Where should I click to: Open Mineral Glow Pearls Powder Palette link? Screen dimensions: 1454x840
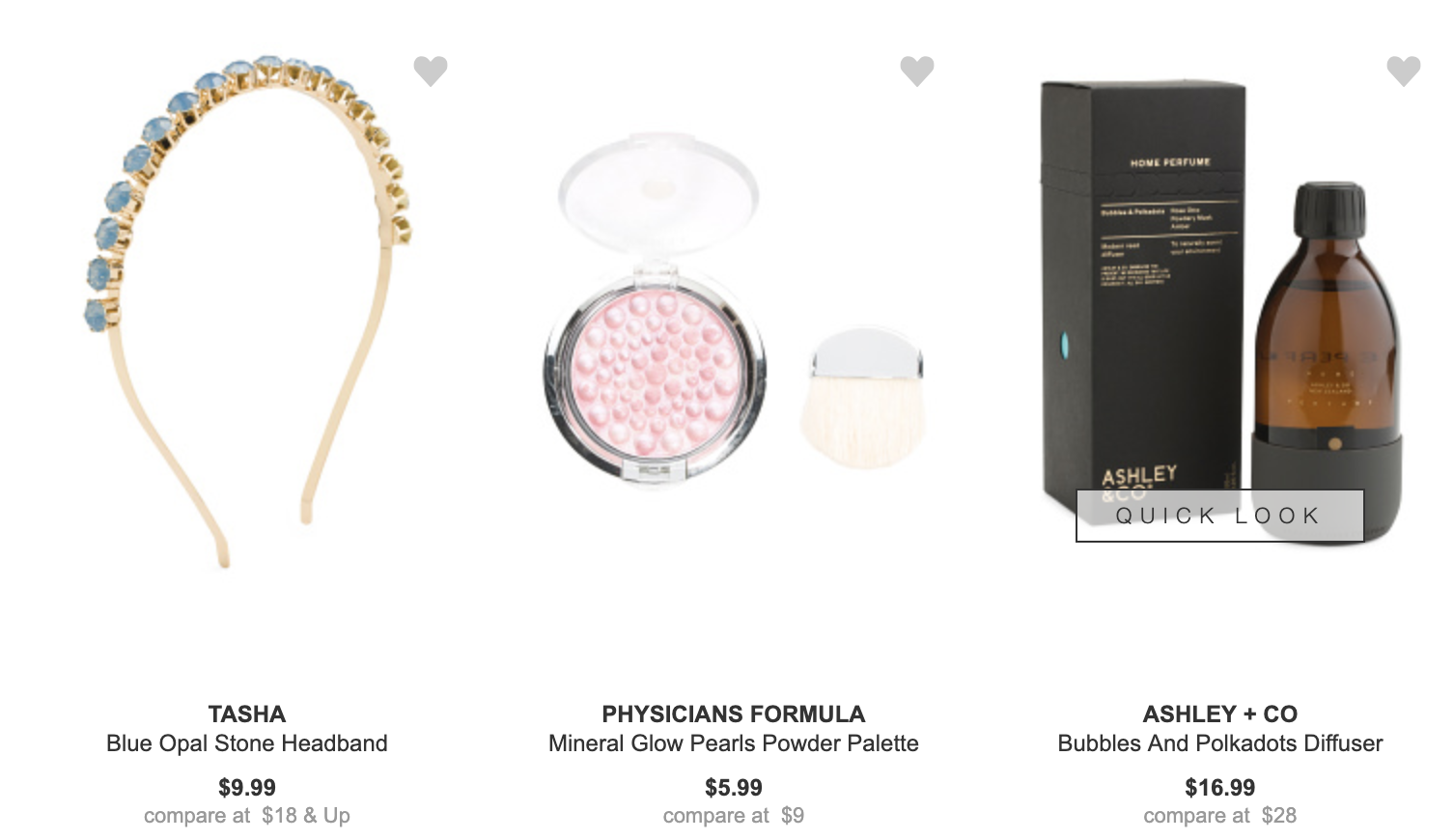point(734,743)
